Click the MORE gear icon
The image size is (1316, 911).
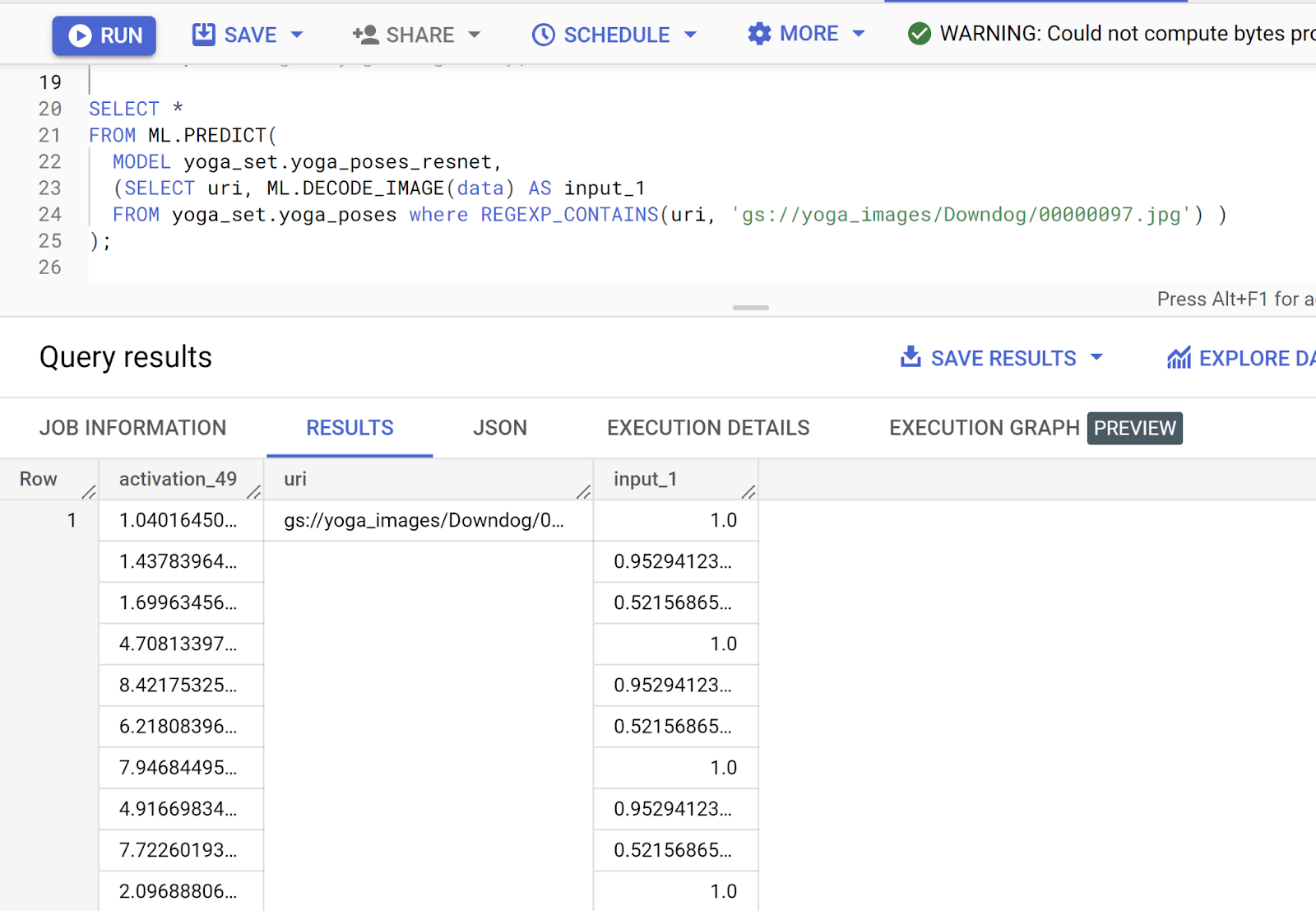click(759, 34)
